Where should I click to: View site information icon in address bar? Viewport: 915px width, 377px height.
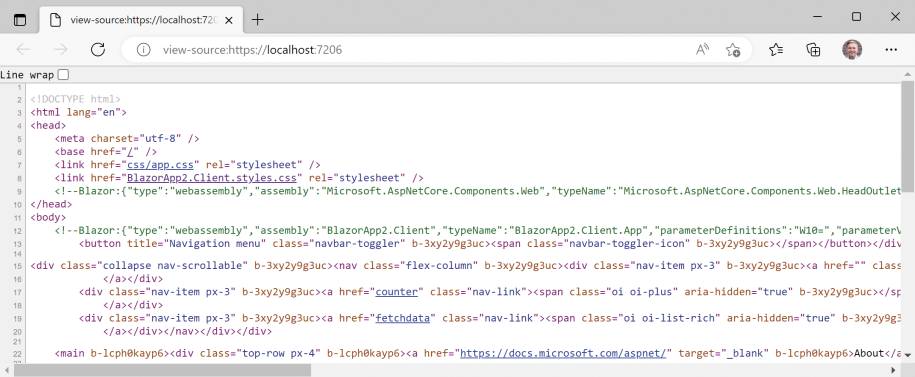pos(144,50)
